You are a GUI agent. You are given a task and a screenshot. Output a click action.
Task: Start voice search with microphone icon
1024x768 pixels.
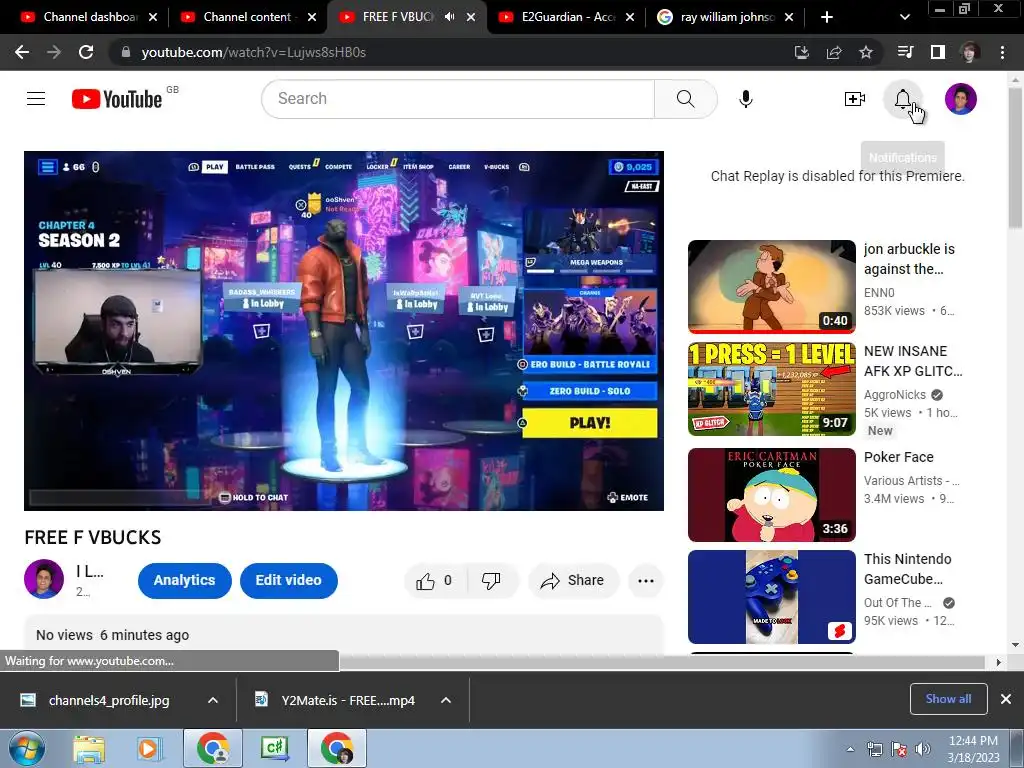(x=746, y=99)
